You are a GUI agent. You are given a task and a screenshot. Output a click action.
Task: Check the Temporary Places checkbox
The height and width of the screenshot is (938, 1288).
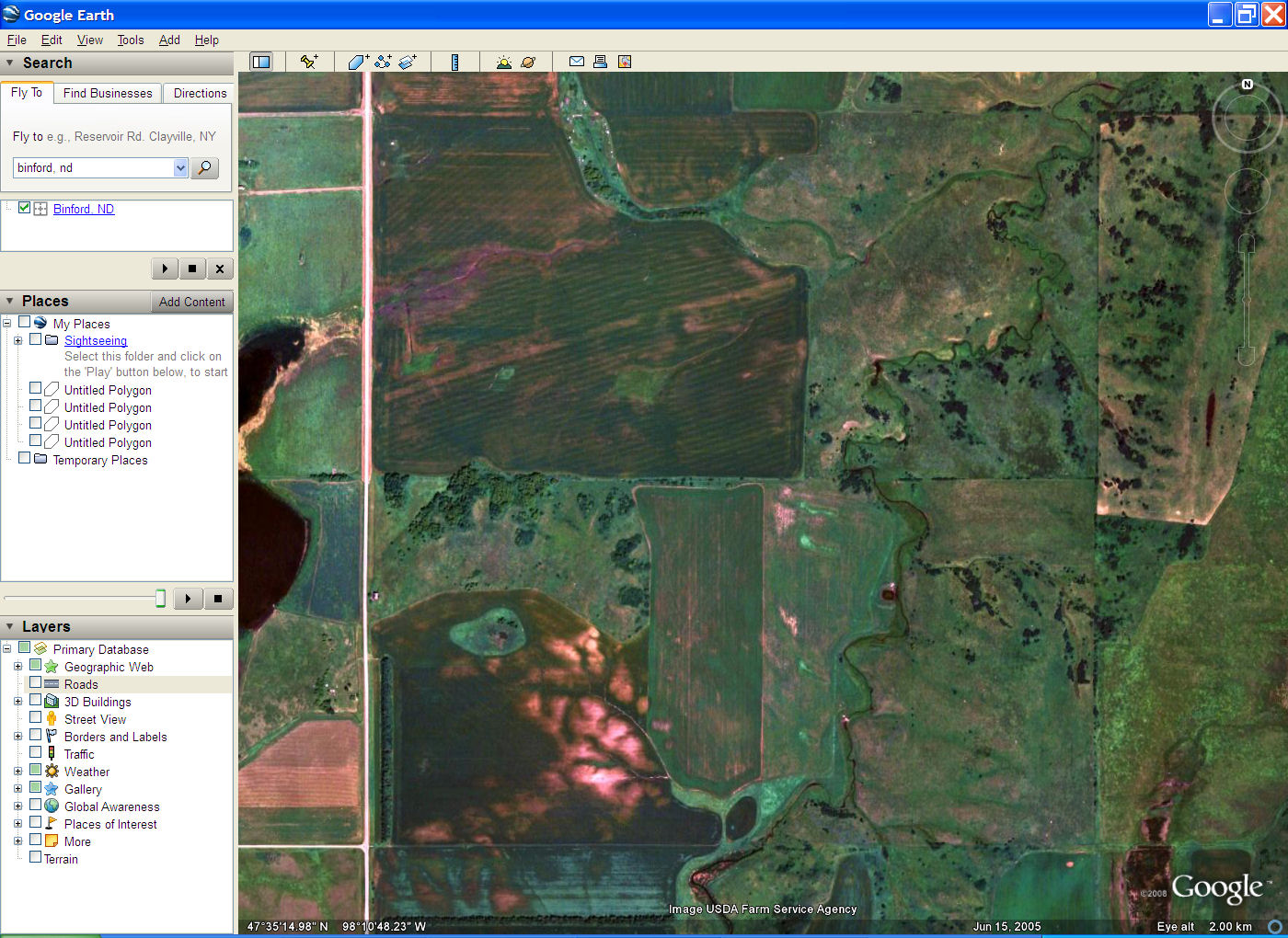(25, 458)
